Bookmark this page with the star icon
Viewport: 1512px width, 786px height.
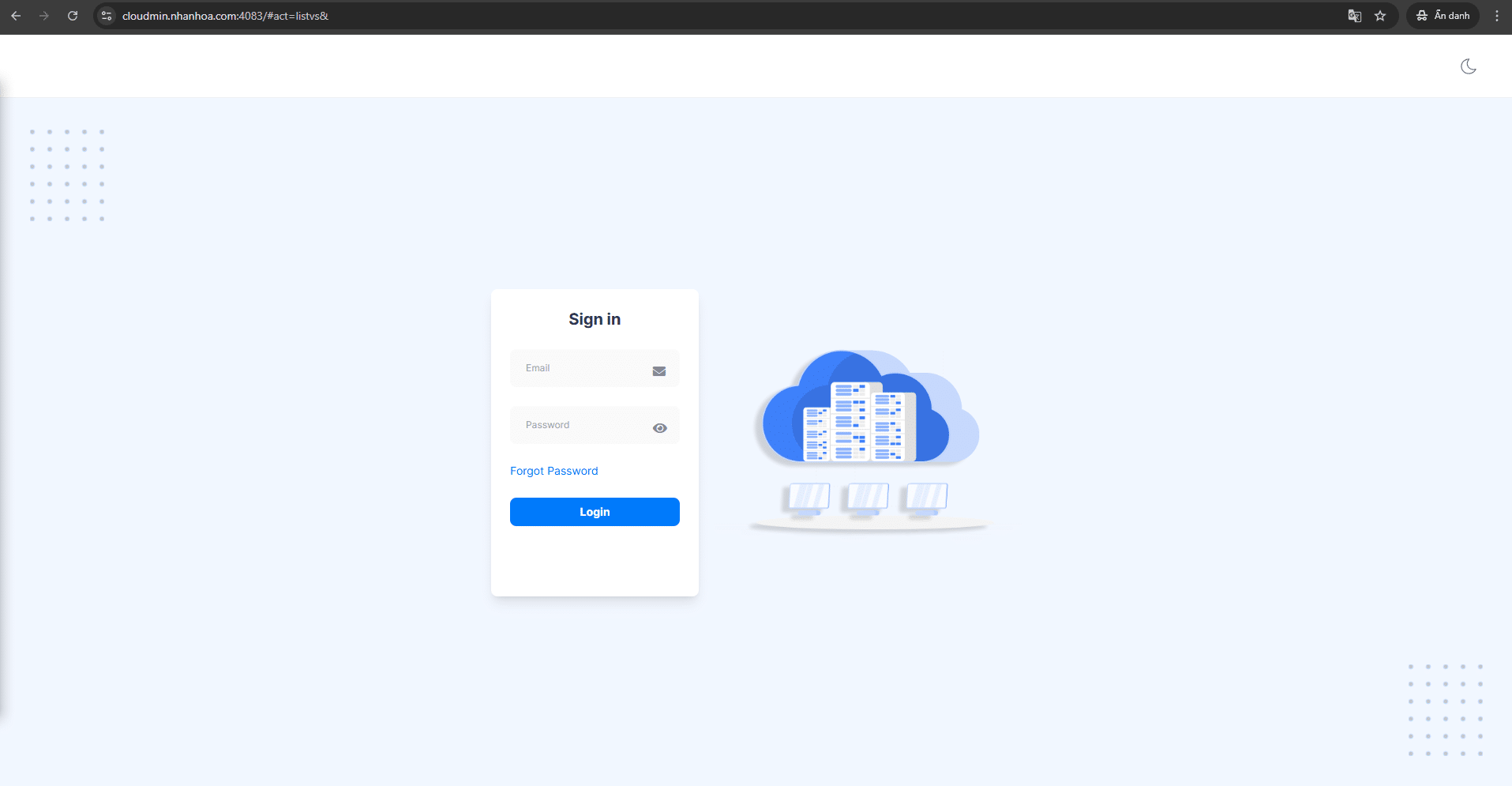pyautogui.click(x=1380, y=16)
